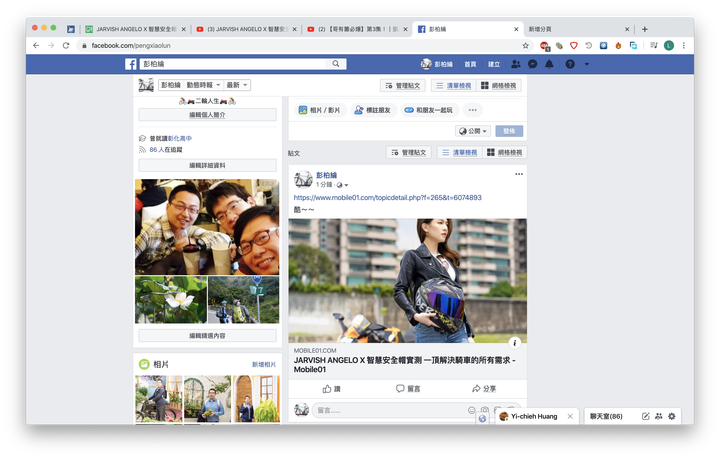Click 編輯個人簡介 button
This screenshot has width=720, height=459.
(208, 115)
